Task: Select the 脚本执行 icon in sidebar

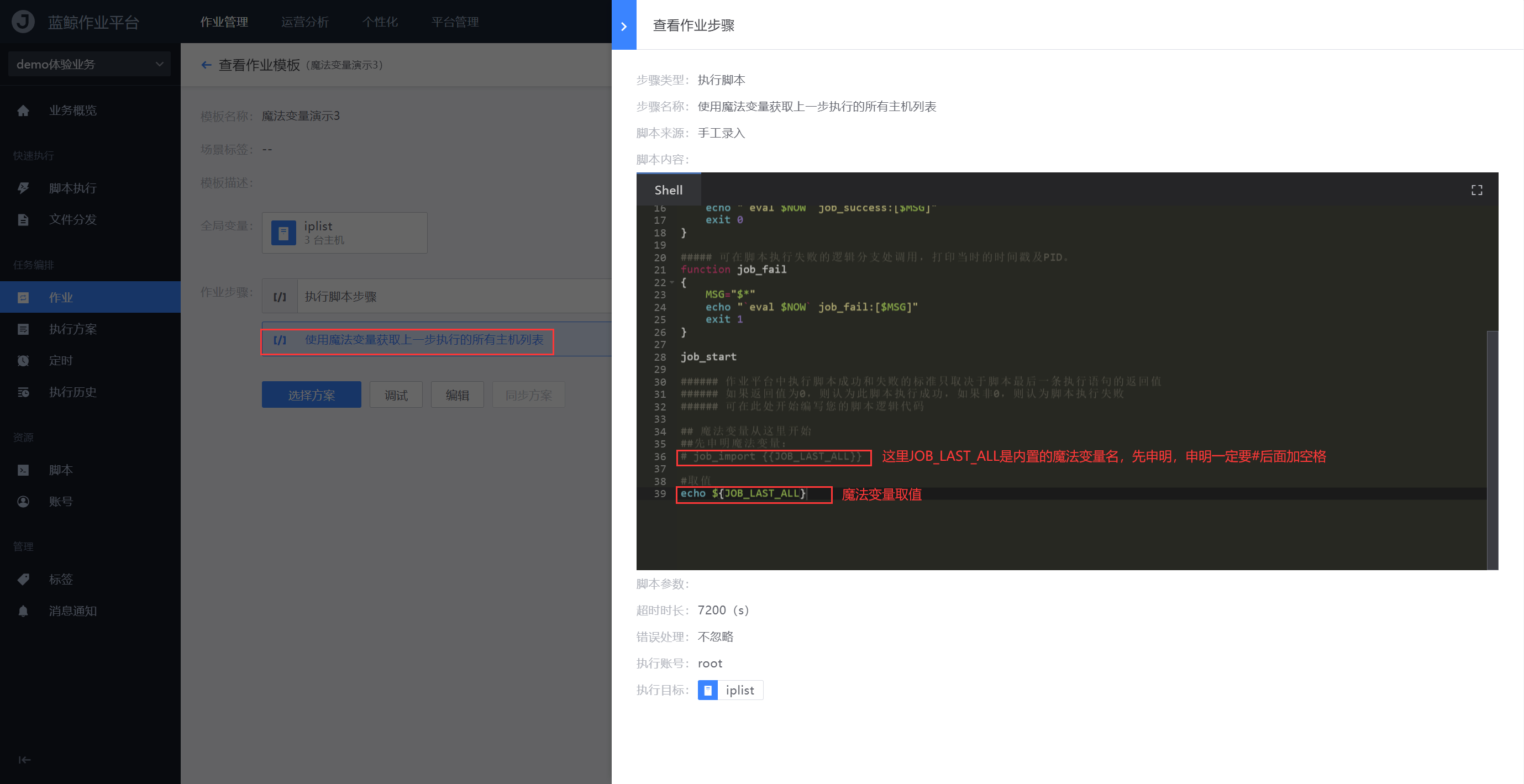Action: click(23, 188)
